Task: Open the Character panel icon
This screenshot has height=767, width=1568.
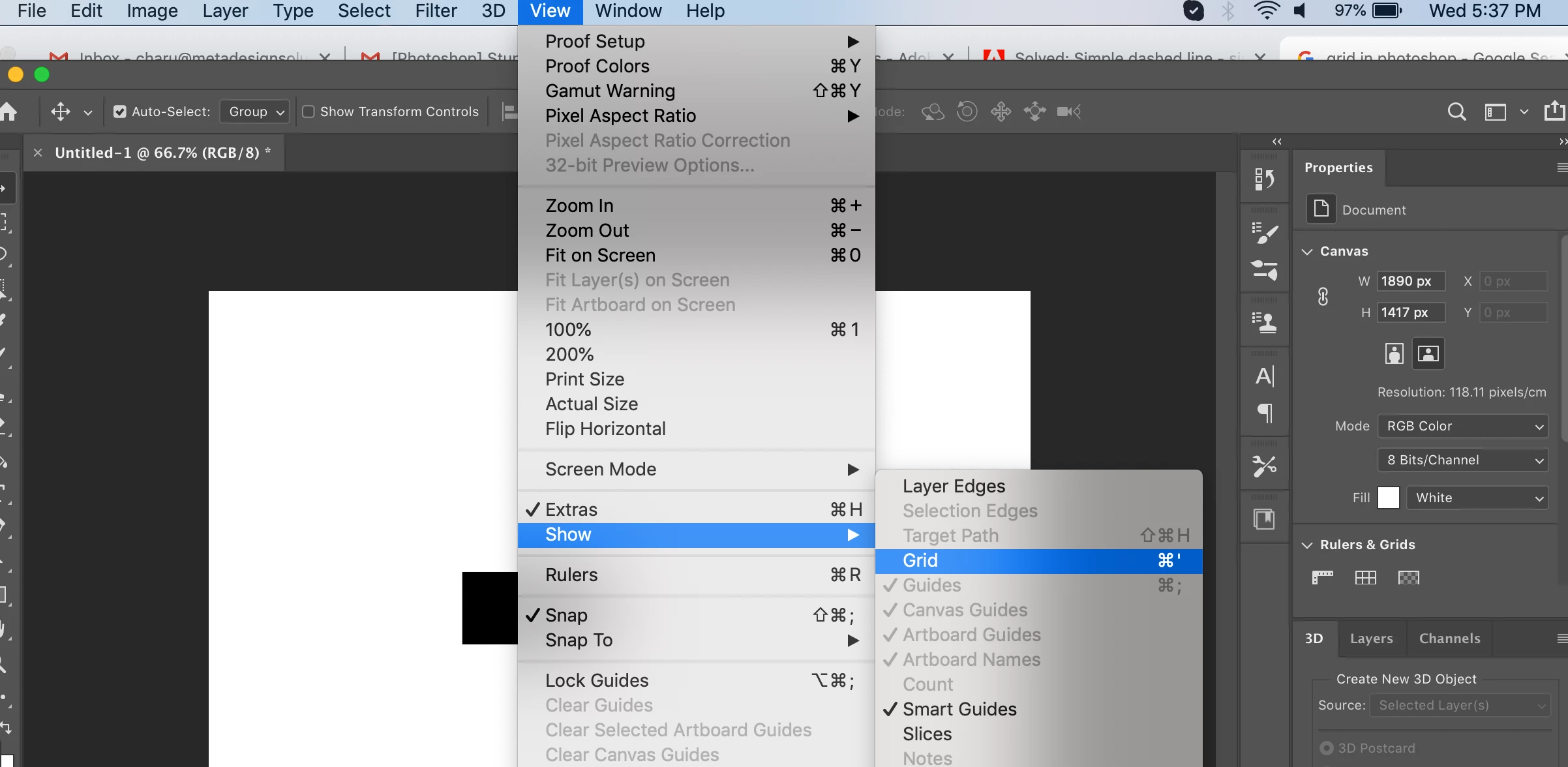Action: coord(1264,376)
